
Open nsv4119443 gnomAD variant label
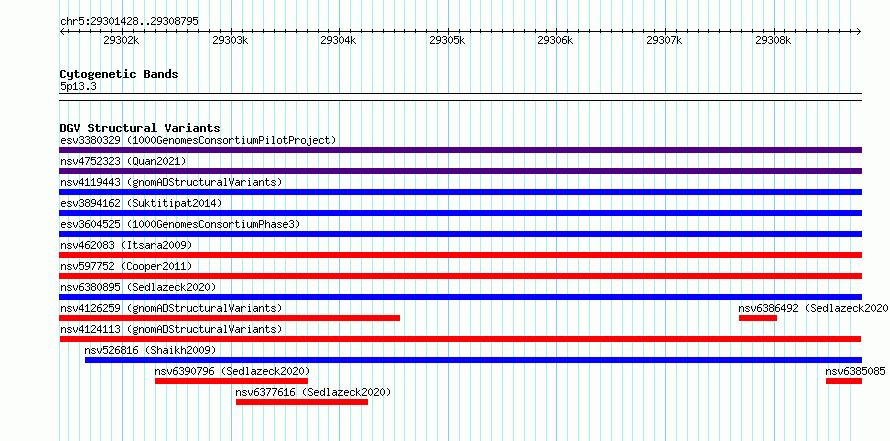pos(171,182)
